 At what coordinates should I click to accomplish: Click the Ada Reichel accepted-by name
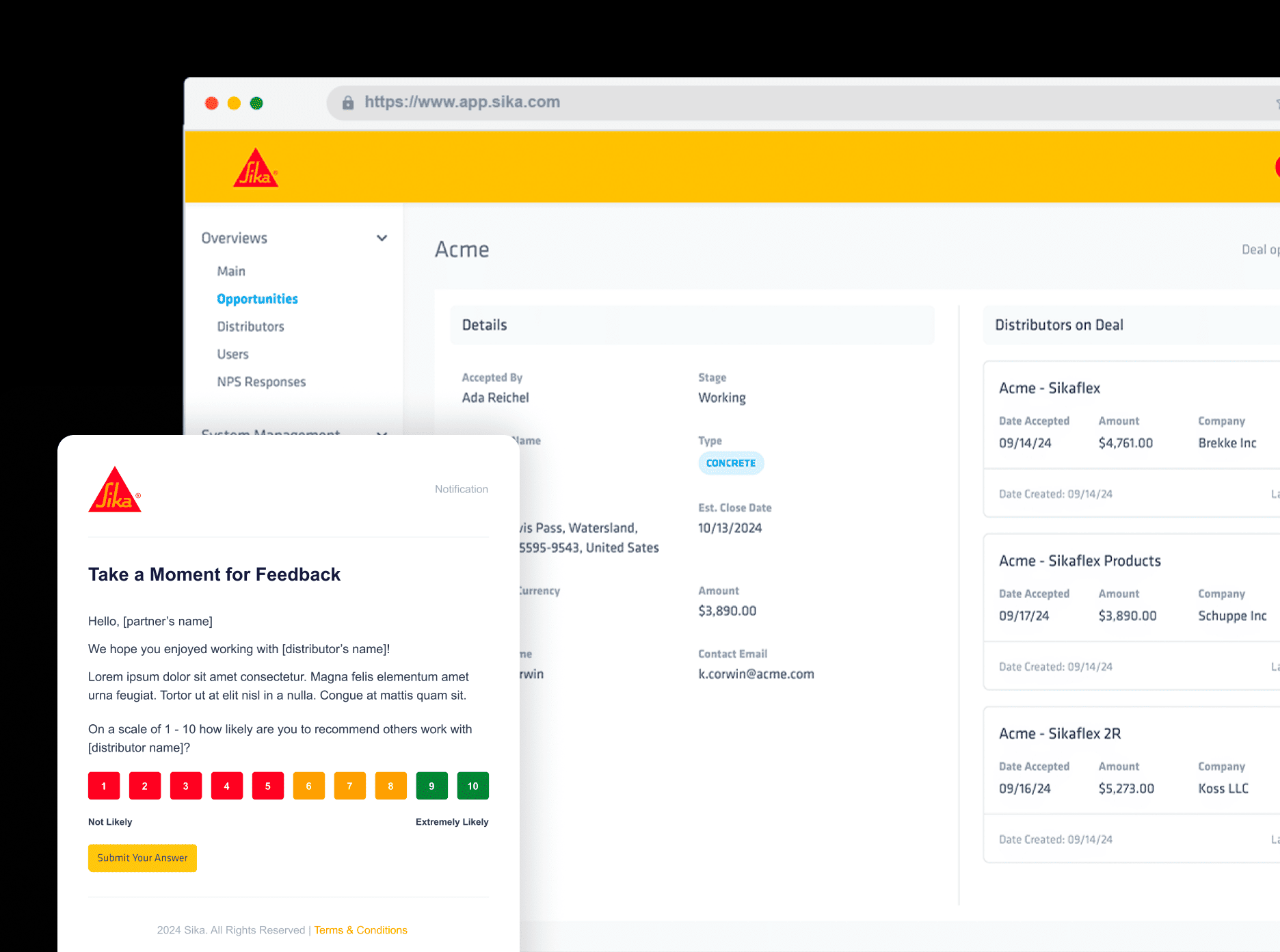(x=495, y=397)
